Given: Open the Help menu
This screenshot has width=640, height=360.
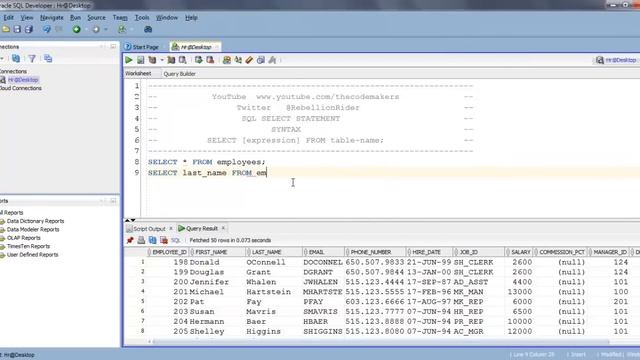Looking at the screenshot, I should pyautogui.click(x=191, y=18).
